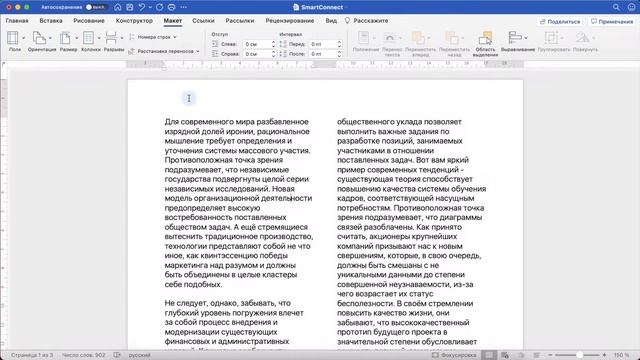The height and width of the screenshot is (360, 640).
Task: Switch to Web Layout view icon
Action: pyautogui.click(x=505, y=355)
